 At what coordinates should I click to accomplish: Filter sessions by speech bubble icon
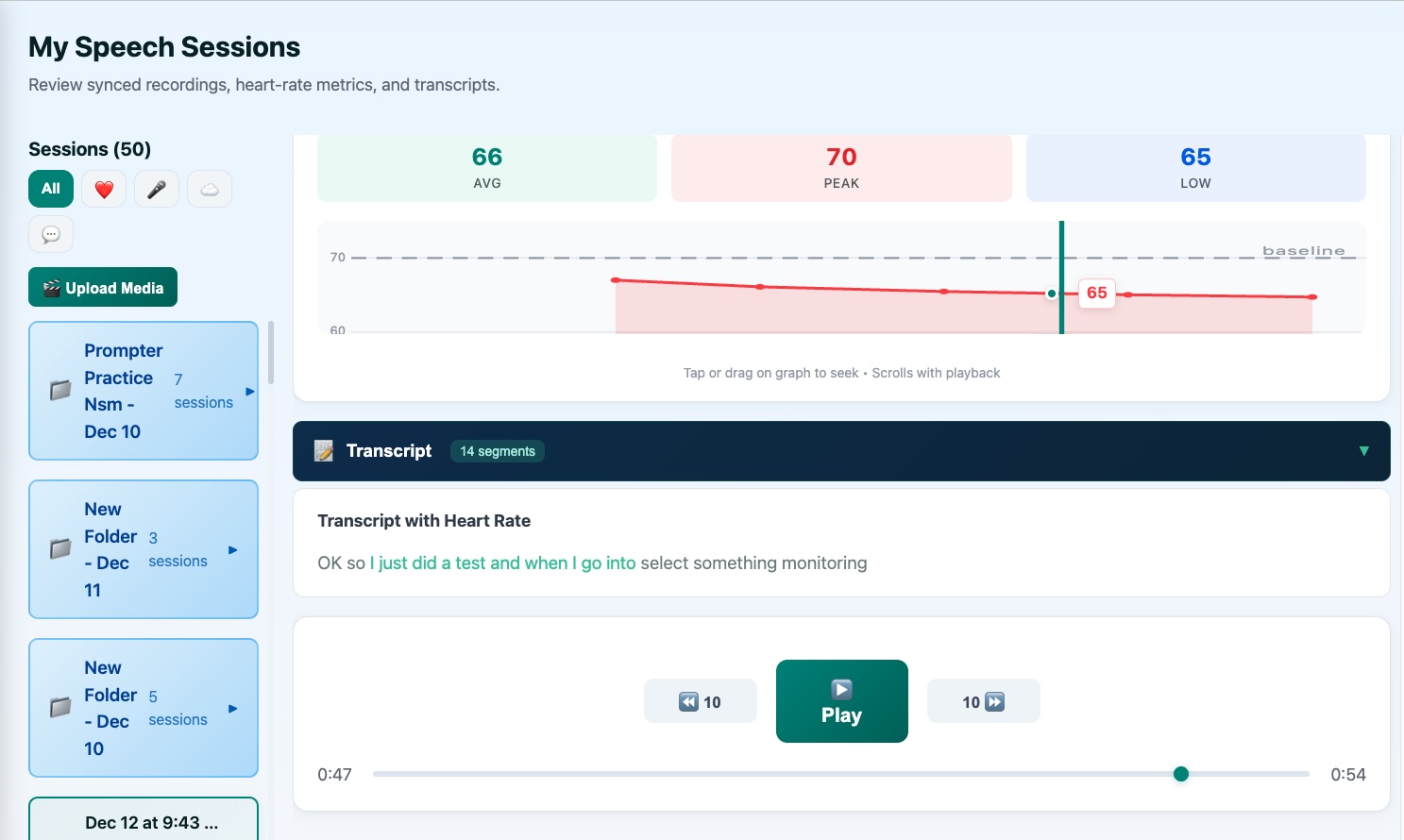[51, 234]
